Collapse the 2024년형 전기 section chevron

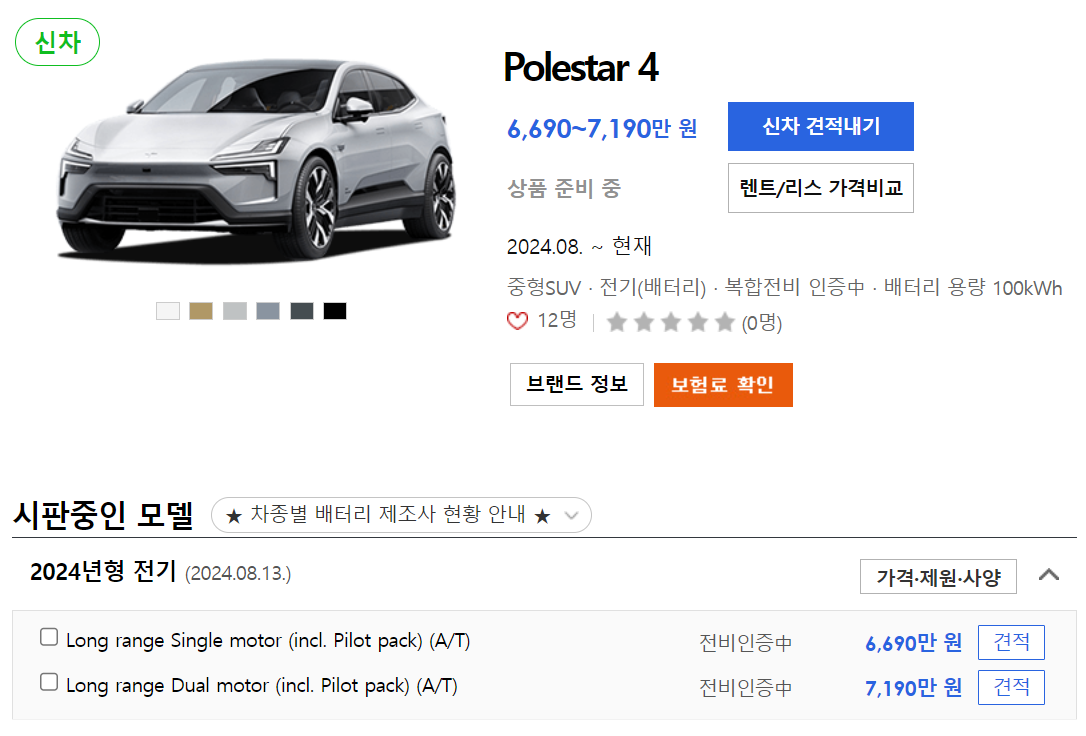tap(1049, 575)
